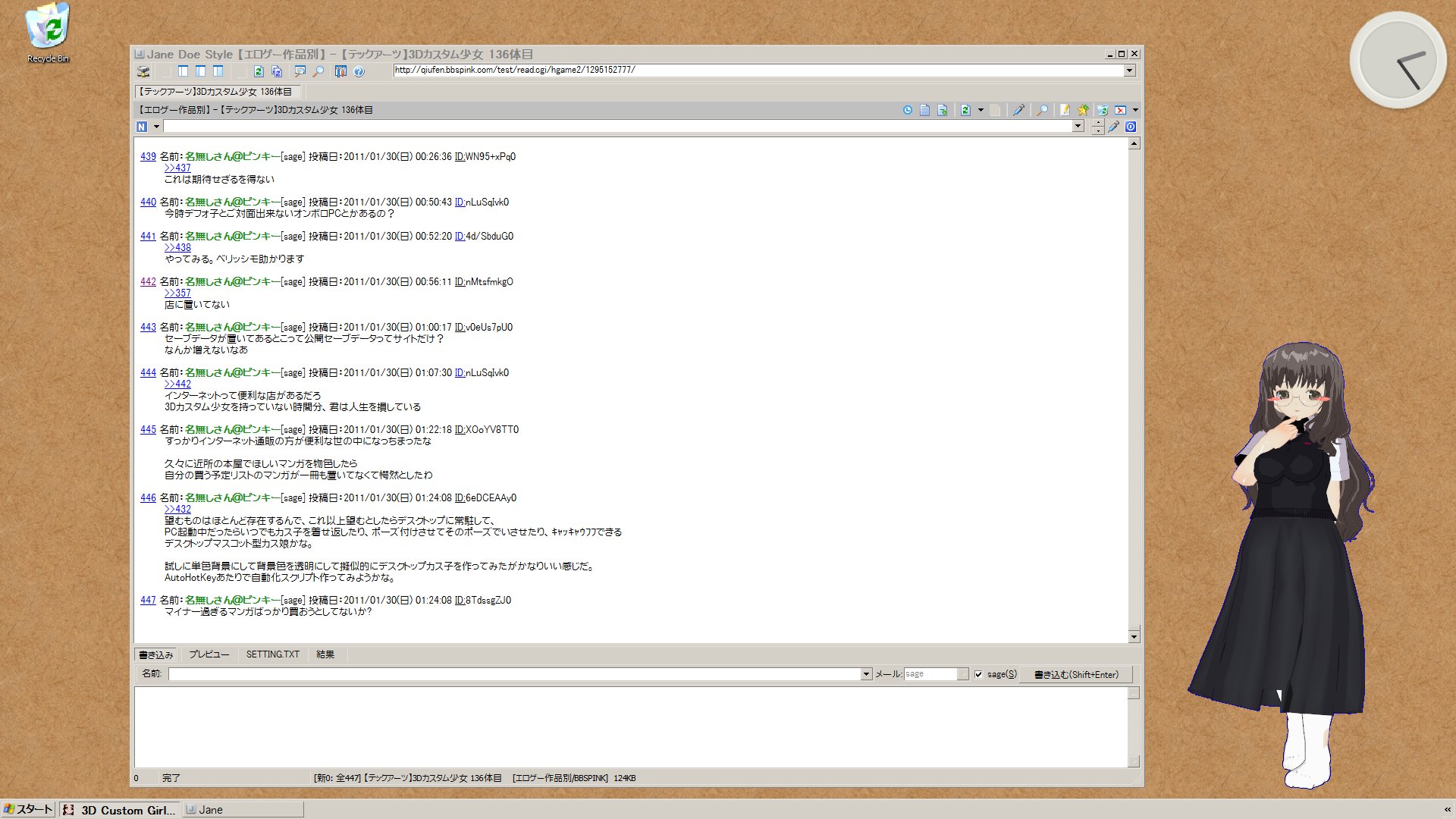The width and height of the screenshot is (1456, 819).
Task: Click the 3D Custom Girl taskbar button
Action: click(120, 810)
